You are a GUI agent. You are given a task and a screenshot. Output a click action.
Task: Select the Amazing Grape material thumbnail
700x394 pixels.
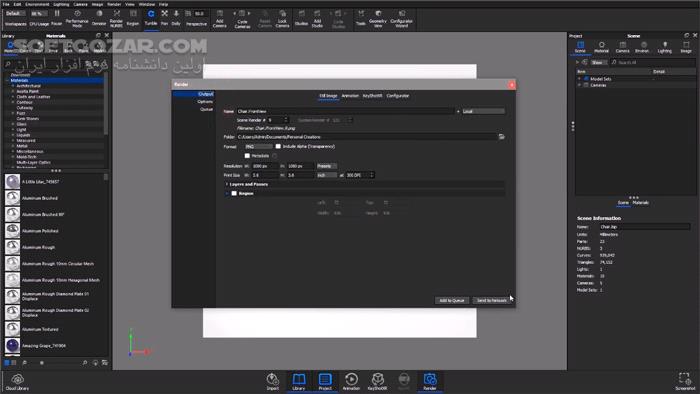(x=12, y=346)
